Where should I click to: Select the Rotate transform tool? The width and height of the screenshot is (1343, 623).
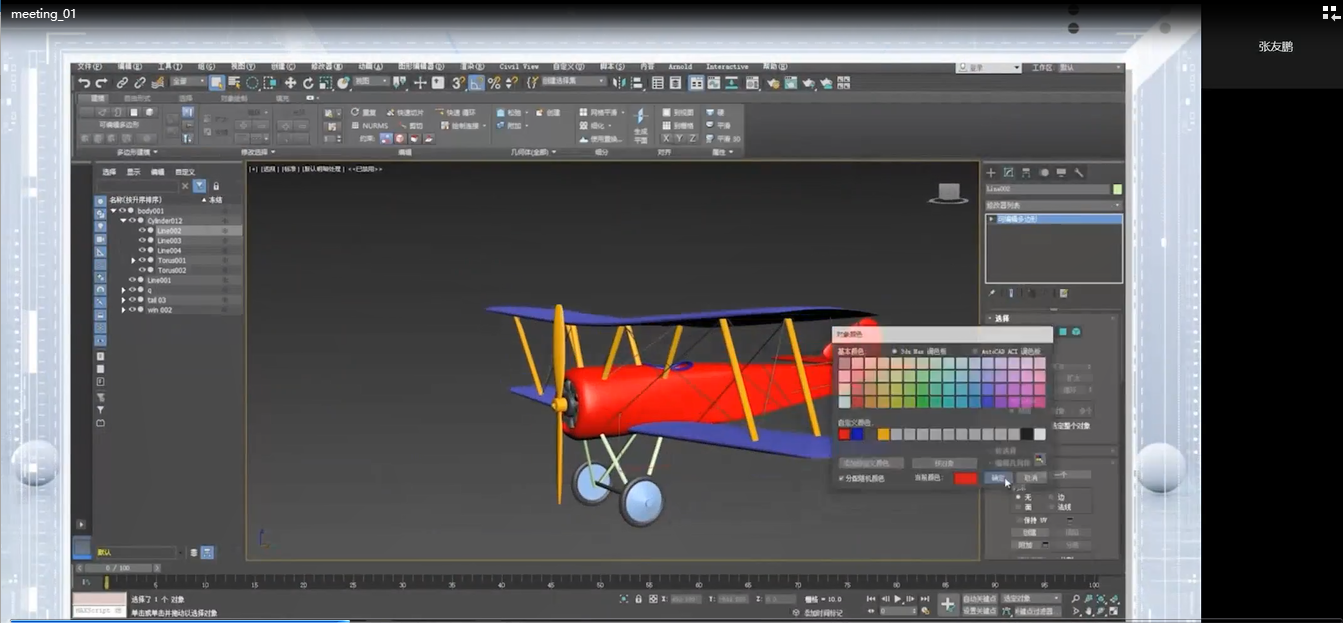(x=308, y=83)
